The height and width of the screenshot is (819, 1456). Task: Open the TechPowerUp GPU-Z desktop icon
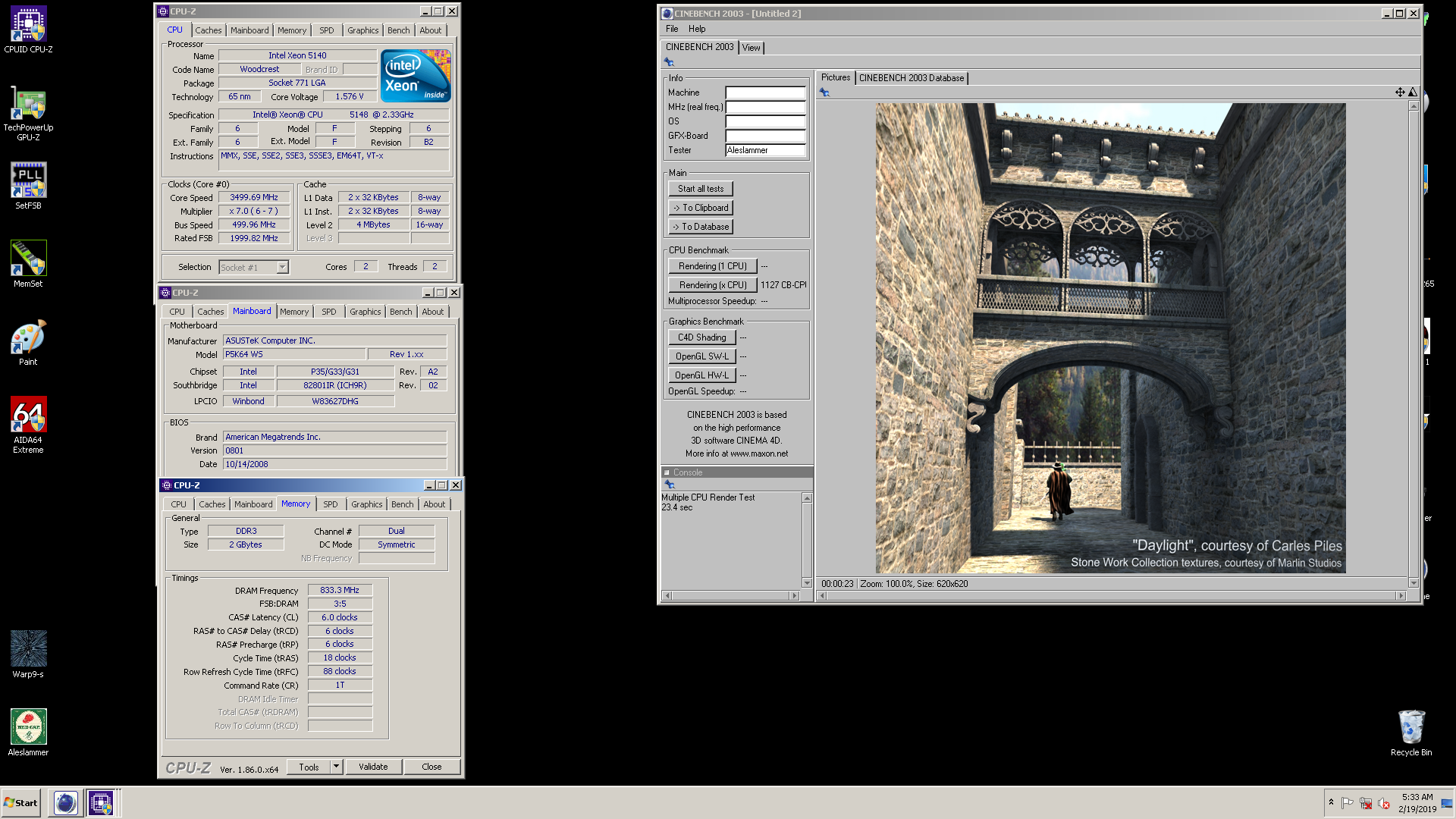[x=28, y=114]
